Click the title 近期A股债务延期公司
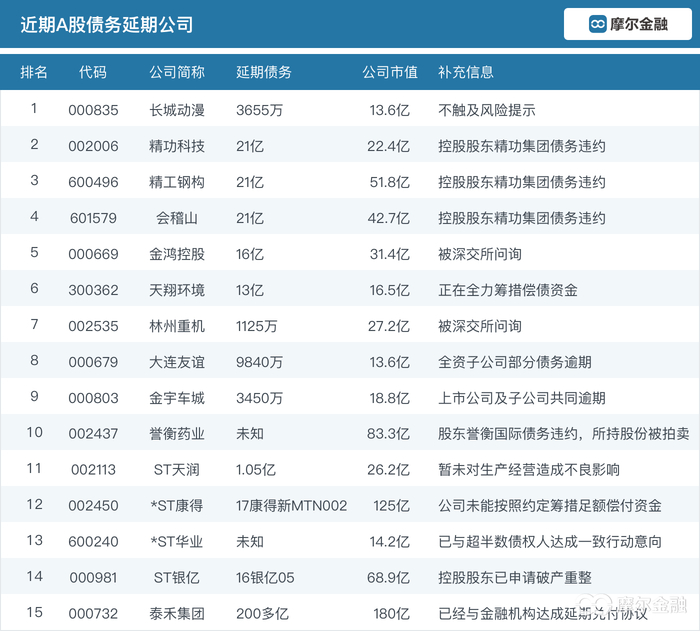700x631 pixels. tap(107, 25)
